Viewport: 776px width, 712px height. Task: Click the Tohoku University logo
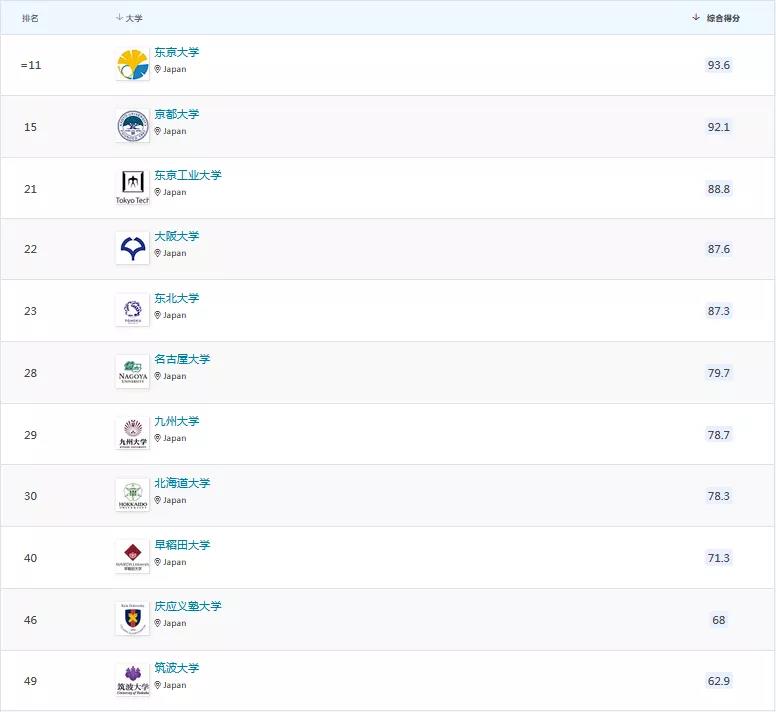click(x=132, y=310)
